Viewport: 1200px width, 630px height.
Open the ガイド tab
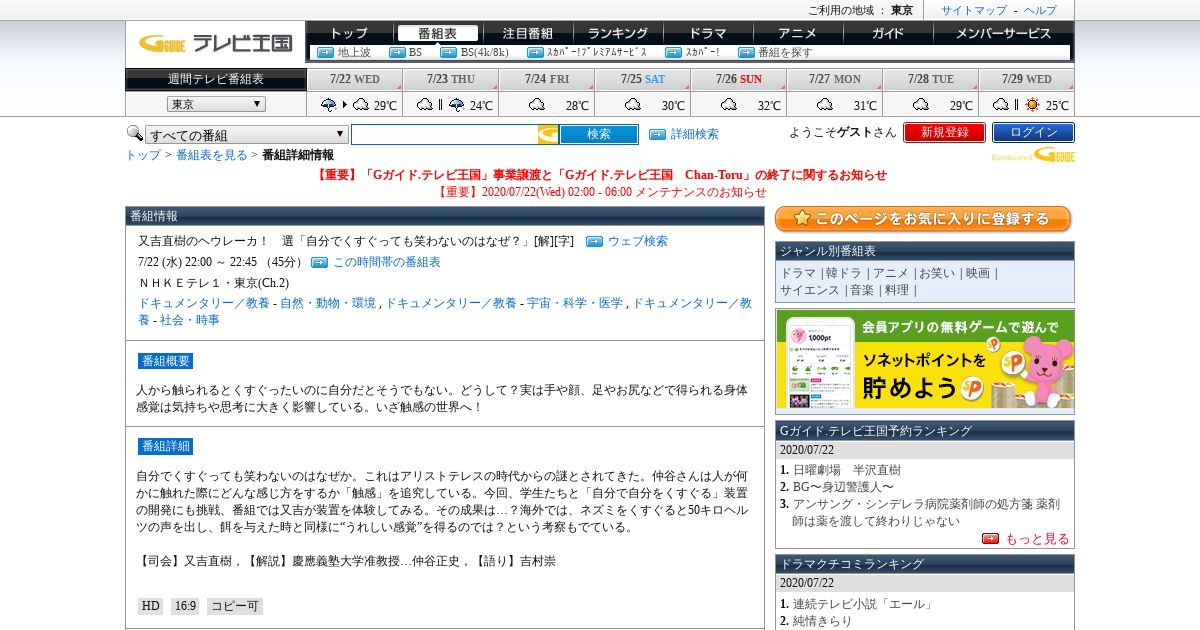click(x=887, y=33)
